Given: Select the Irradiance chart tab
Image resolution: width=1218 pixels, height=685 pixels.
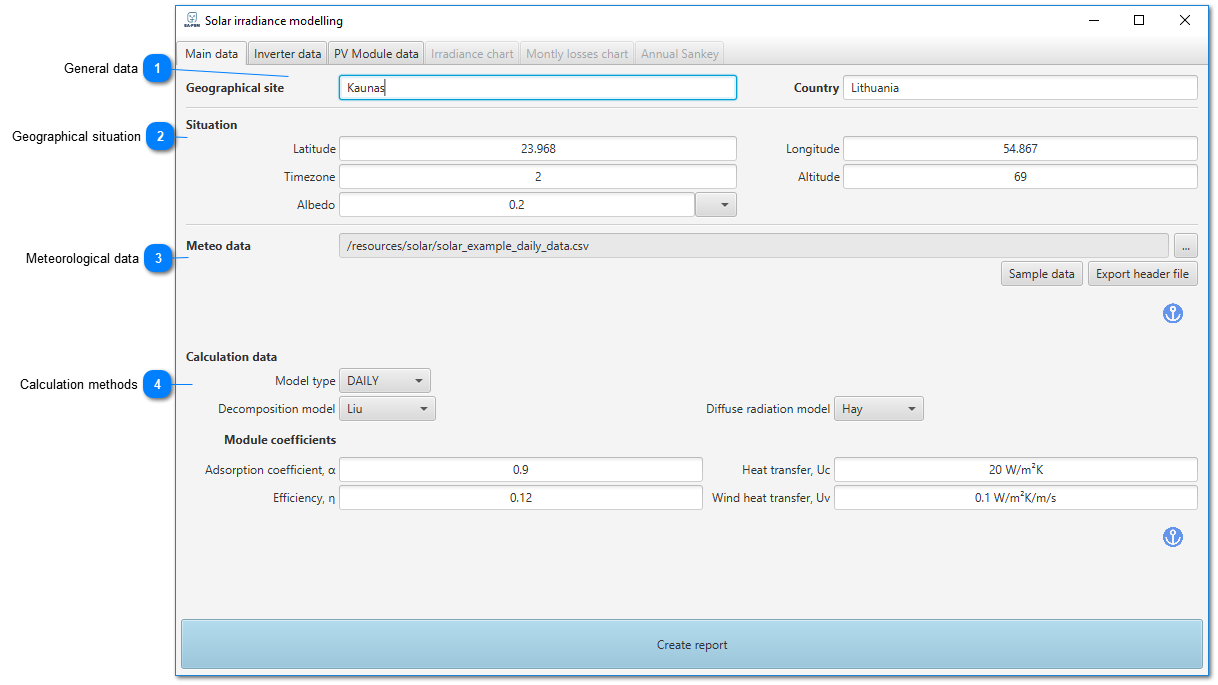Looking at the screenshot, I should 473,54.
